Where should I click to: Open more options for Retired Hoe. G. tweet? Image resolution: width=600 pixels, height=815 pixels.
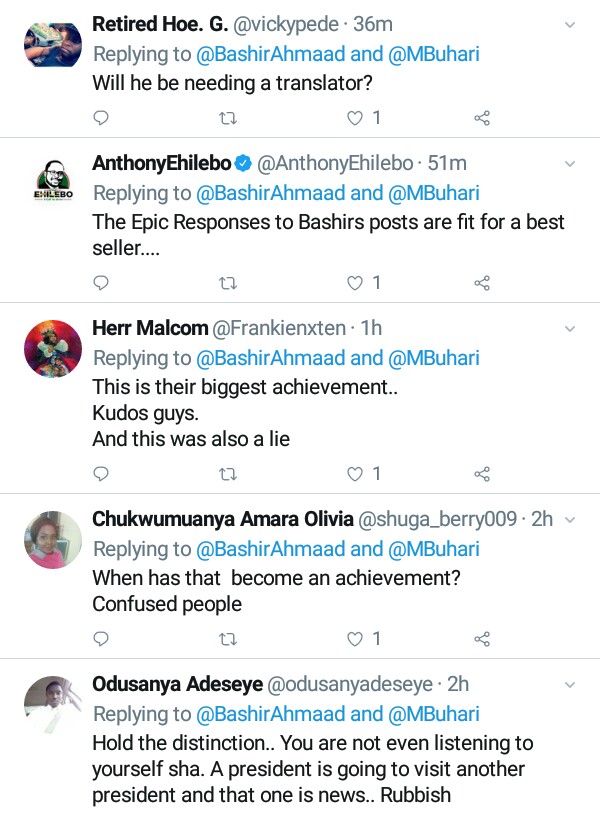[570, 24]
